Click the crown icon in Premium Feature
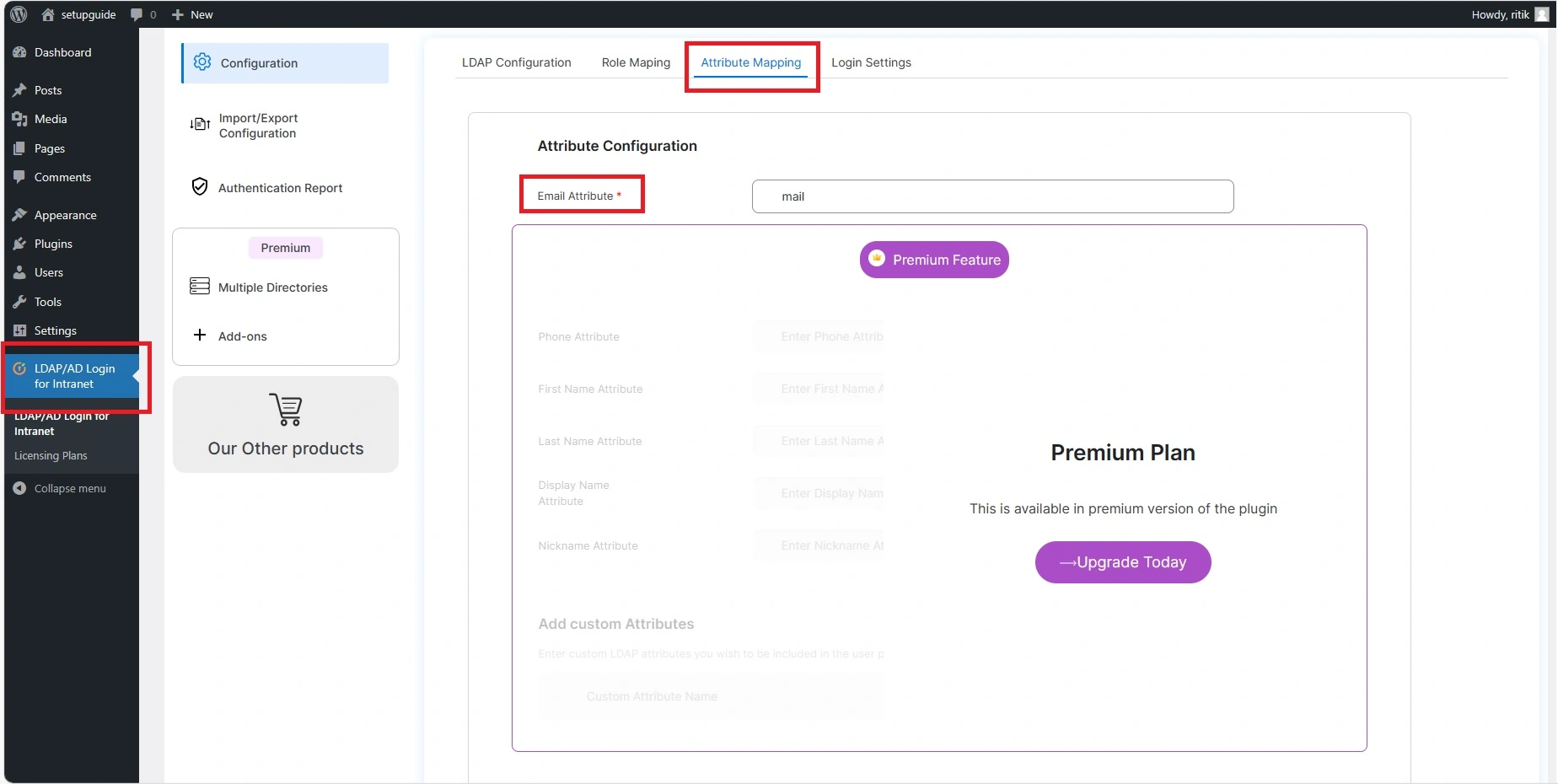Screen dimensions: 1558x784 coord(877,259)
